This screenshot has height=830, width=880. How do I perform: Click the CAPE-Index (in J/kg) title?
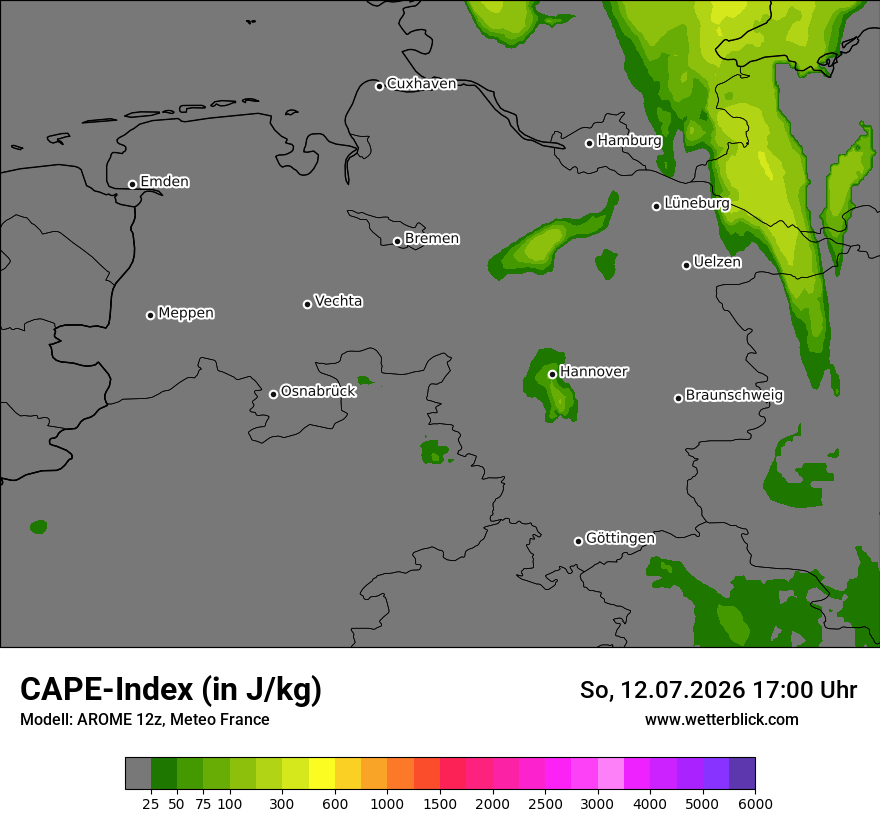tap(171, 689)
